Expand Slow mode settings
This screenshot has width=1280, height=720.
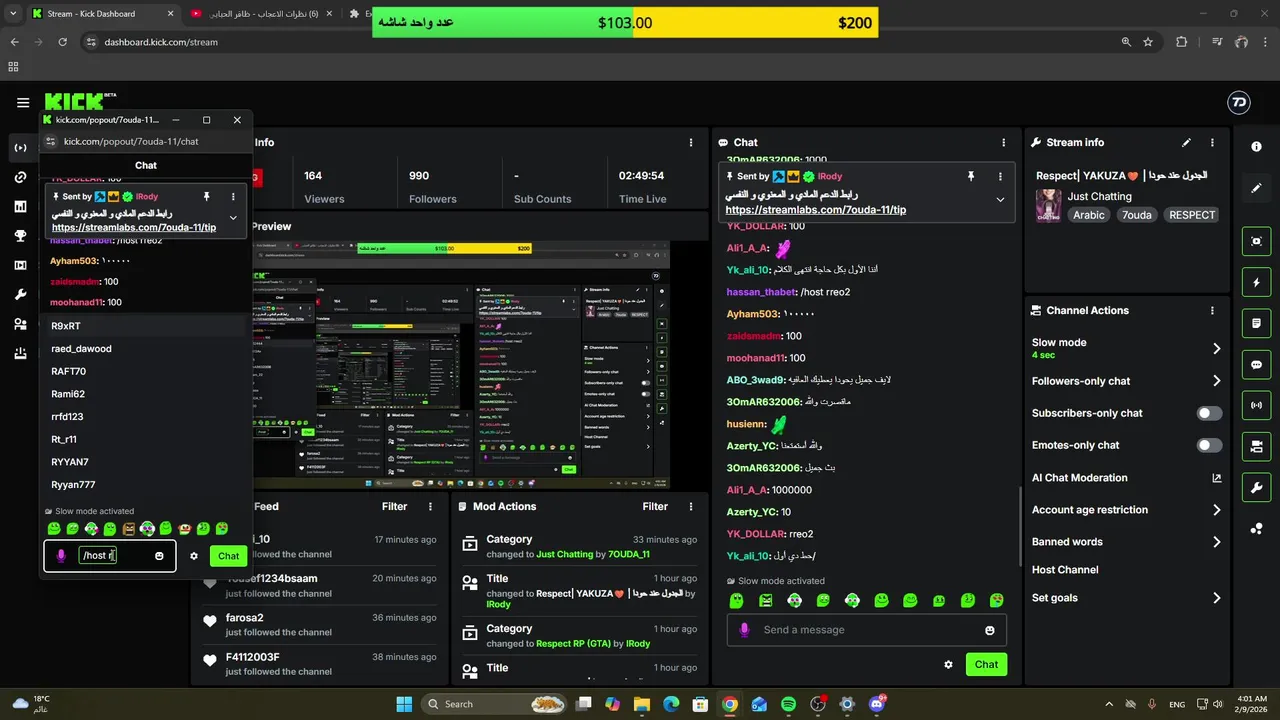[x=1217, y=348]
